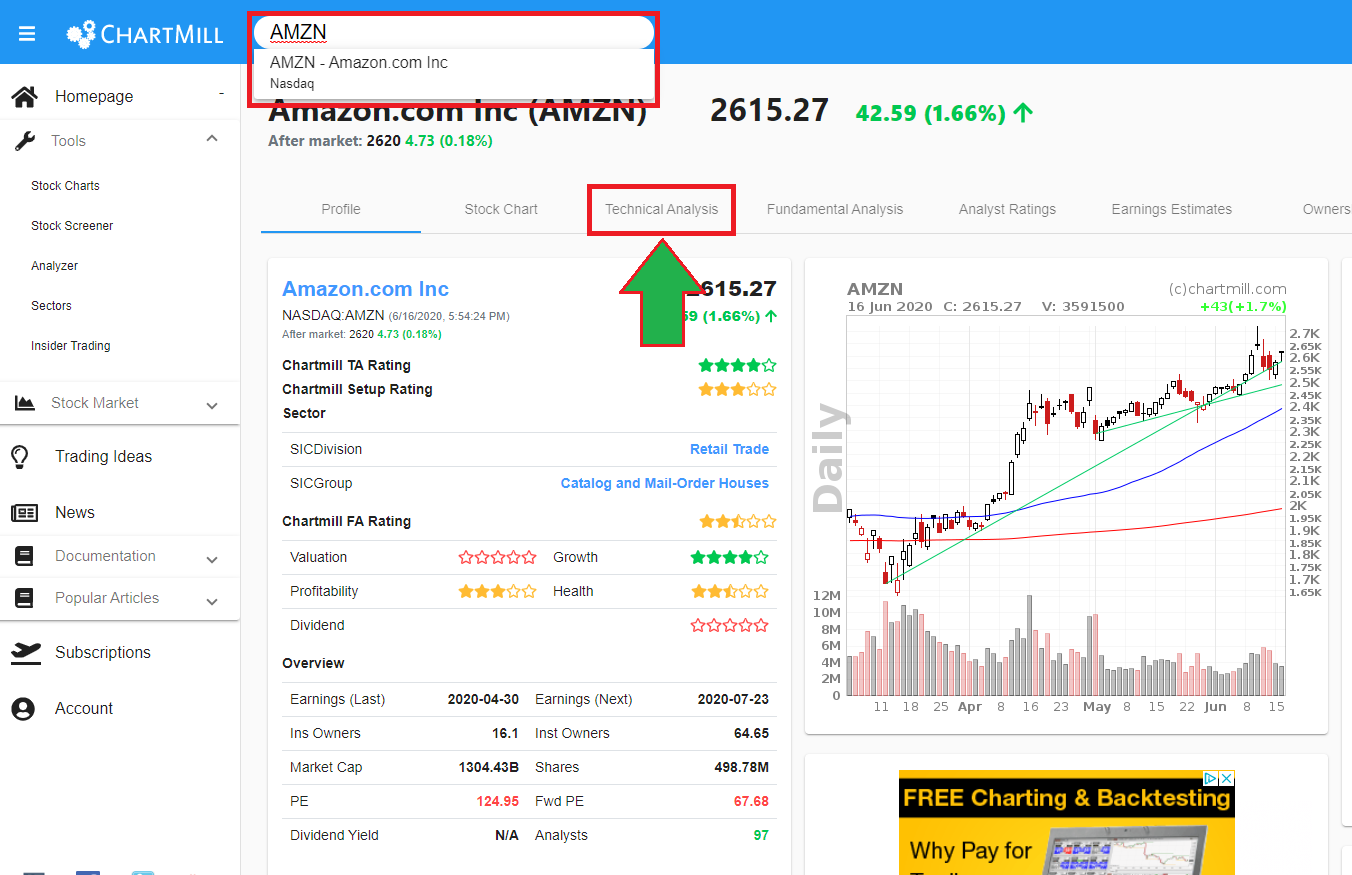Click the Trading Ideas lightbulb icon
Screen dimensions: 1352x875
coord(19,457)
